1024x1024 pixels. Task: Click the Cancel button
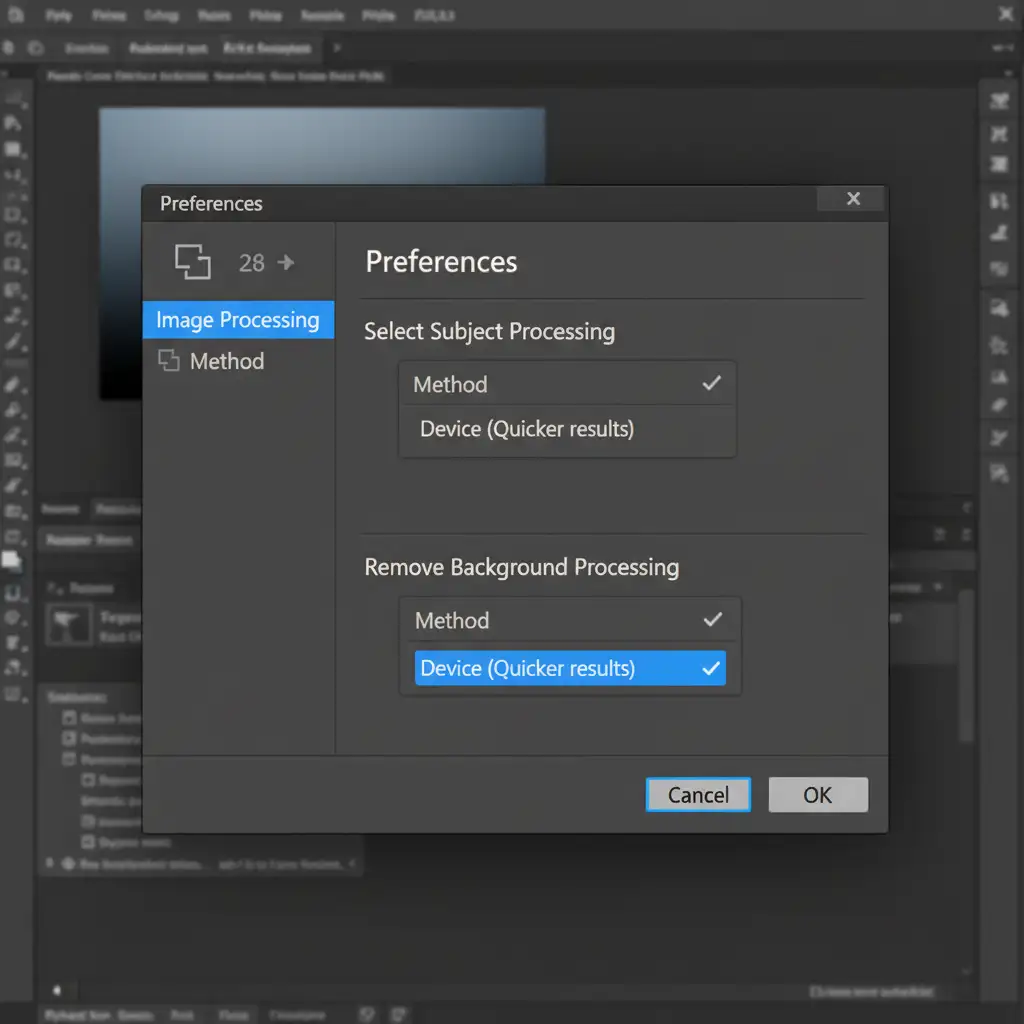(698, 795)
